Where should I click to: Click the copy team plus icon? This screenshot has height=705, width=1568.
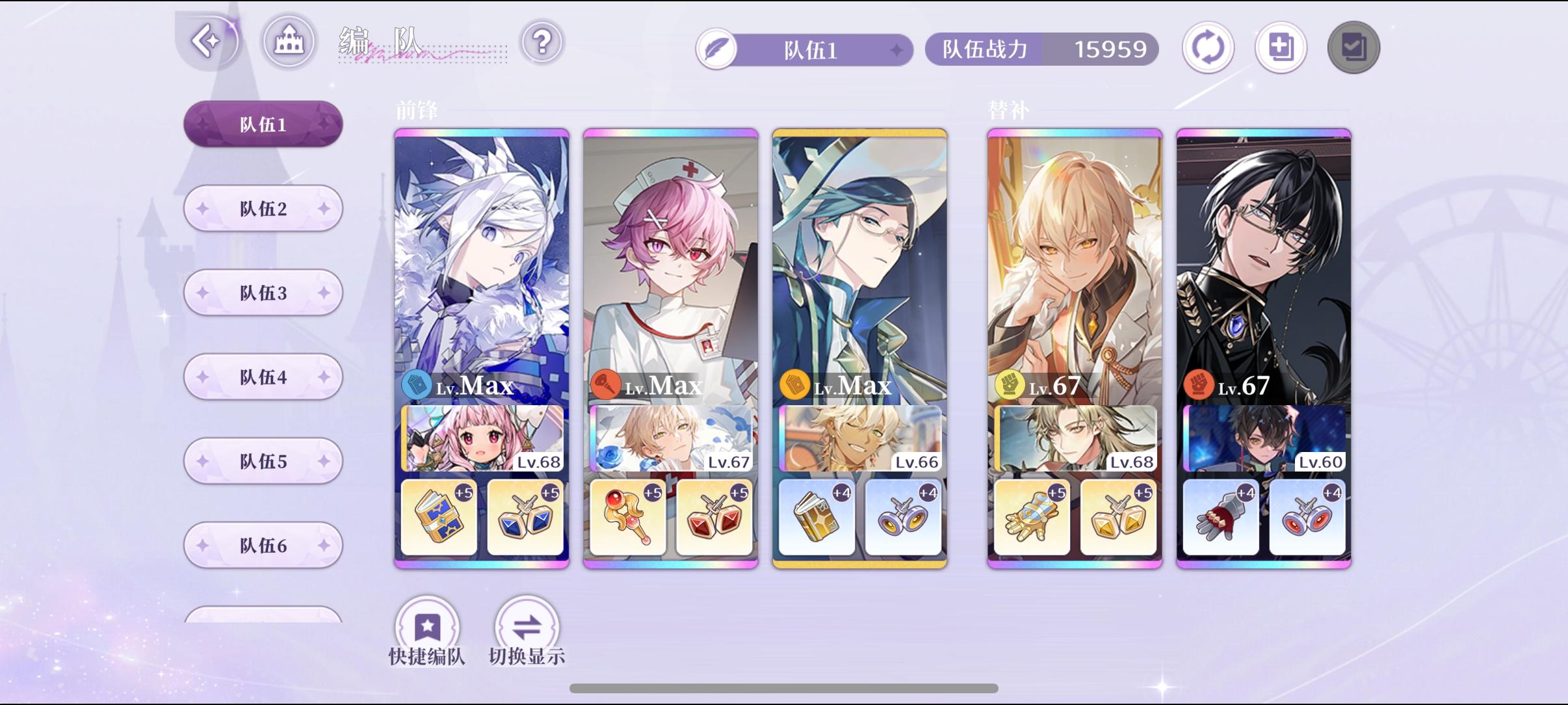tap(1281, 48)
